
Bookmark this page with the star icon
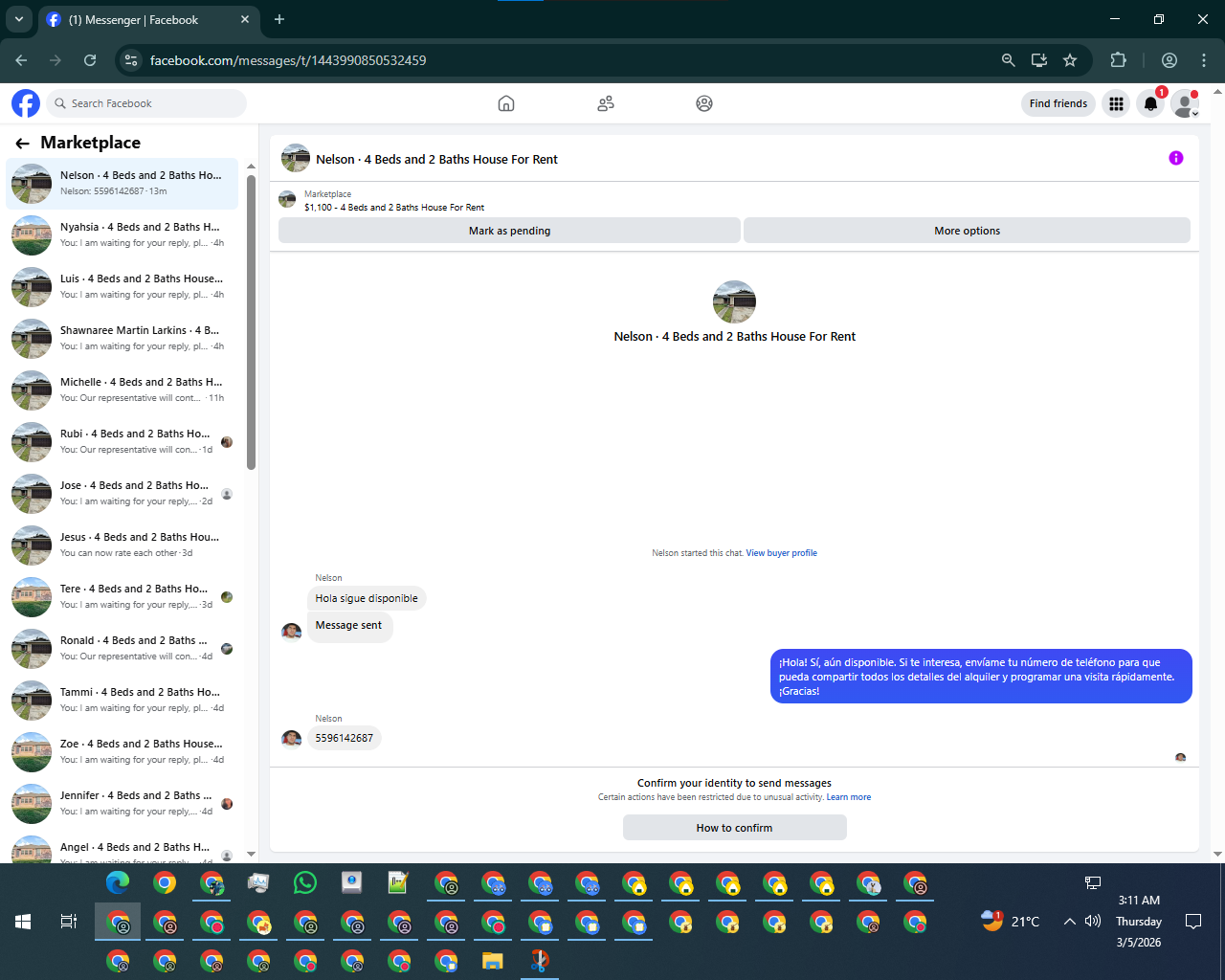tap(1070, 60)
